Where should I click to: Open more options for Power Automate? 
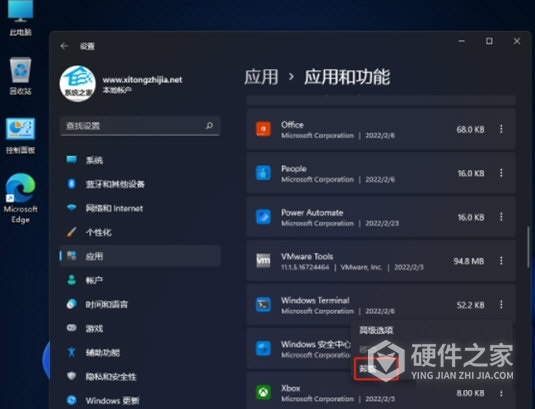click(x=501, y=217)
